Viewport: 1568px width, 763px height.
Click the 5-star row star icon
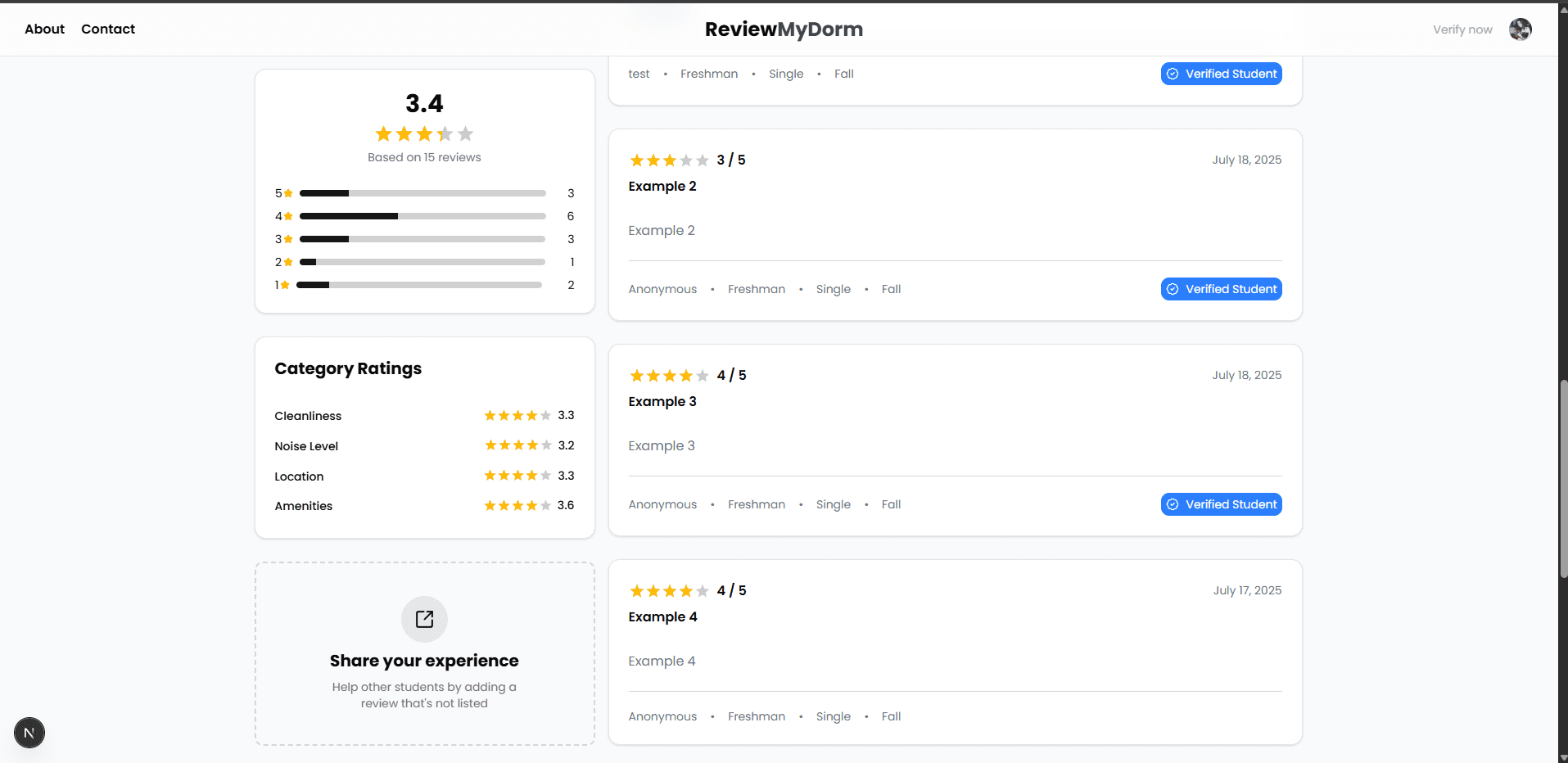(288, 193)
